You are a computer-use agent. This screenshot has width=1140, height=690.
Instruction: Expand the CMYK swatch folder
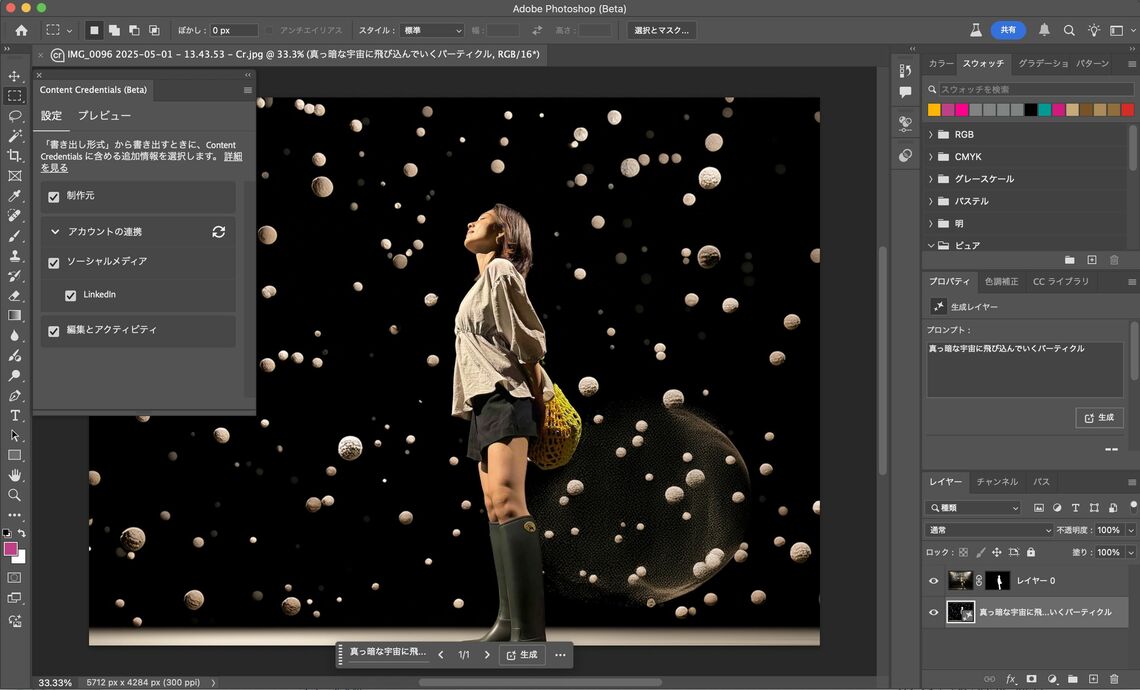tap(931, 156)
